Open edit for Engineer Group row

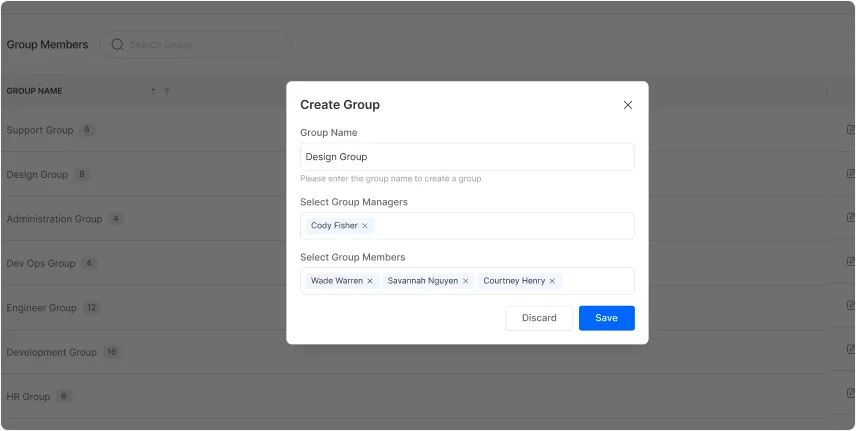(x=850, y=306)
